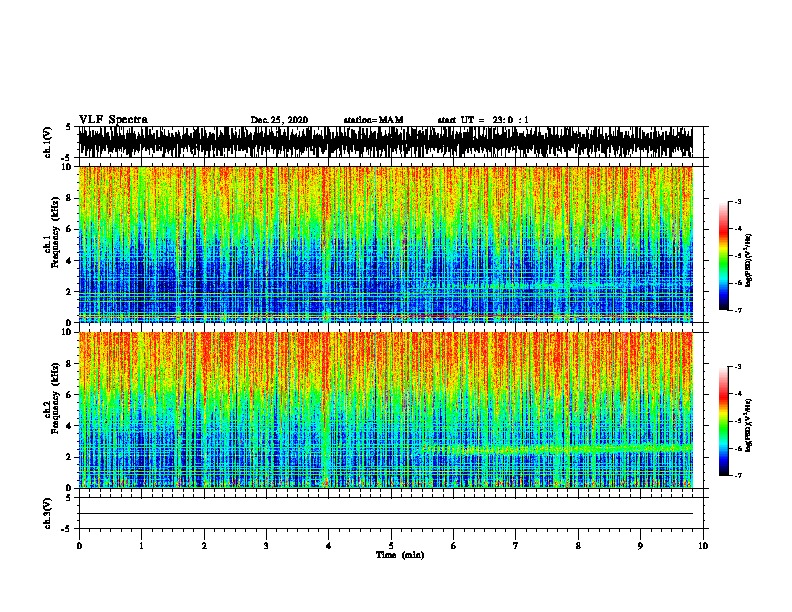The width and height of the screenshot is (792, 612).
Task: Click the "-5" label on ch.2 color bar
Action: (x=737, y=421)
